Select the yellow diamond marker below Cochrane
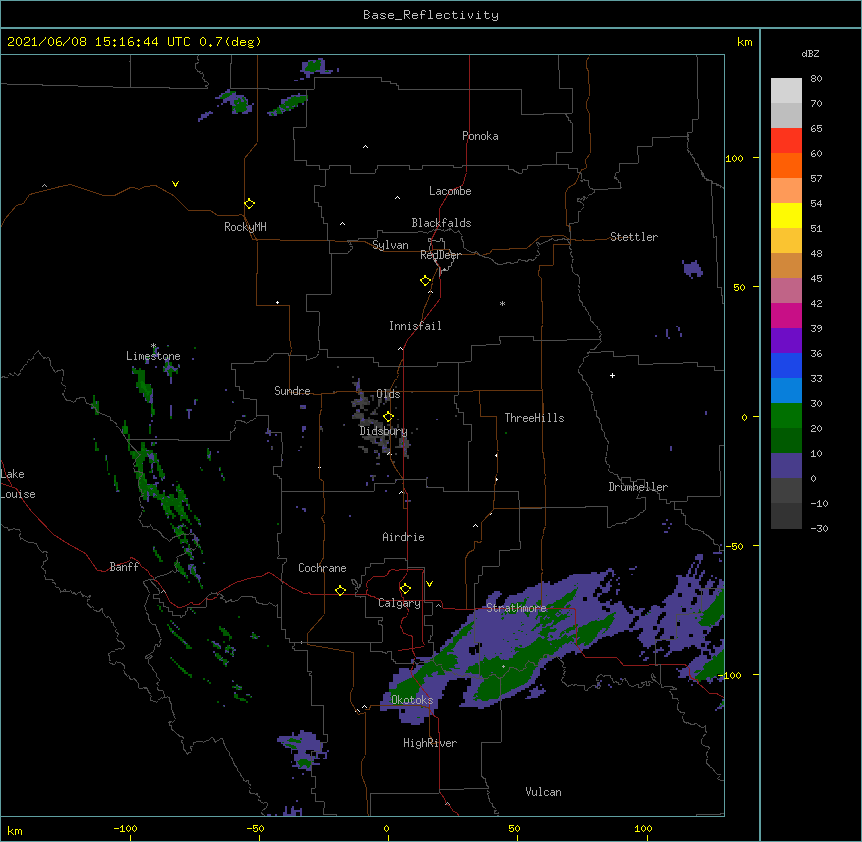862x842 pixels. 340,590
